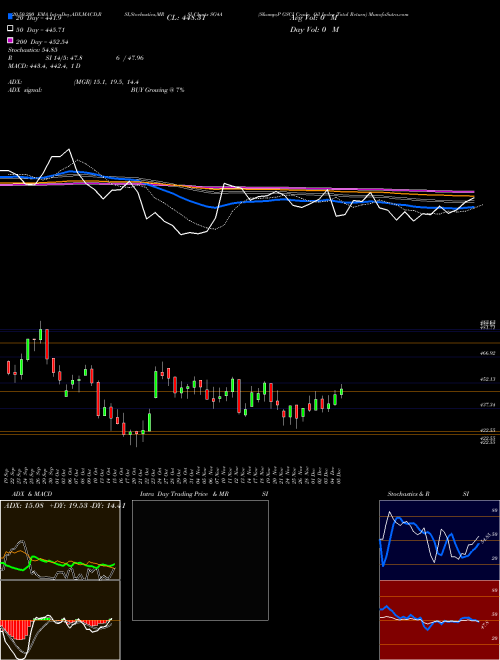Image resolution: width=500 pixels, height=660 pixels.
Task: Open the ADX indicator chart panel
Action: click(x=60, y=540)
